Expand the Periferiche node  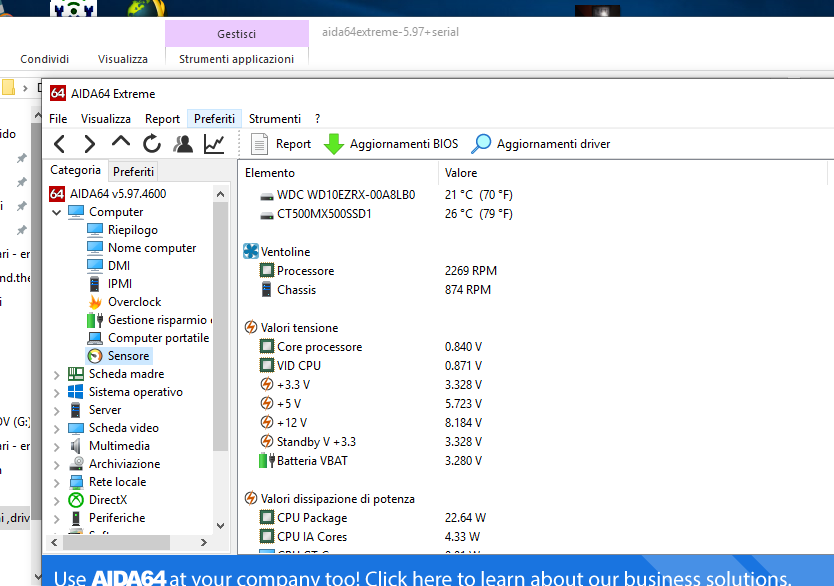(x=56, y=518)
